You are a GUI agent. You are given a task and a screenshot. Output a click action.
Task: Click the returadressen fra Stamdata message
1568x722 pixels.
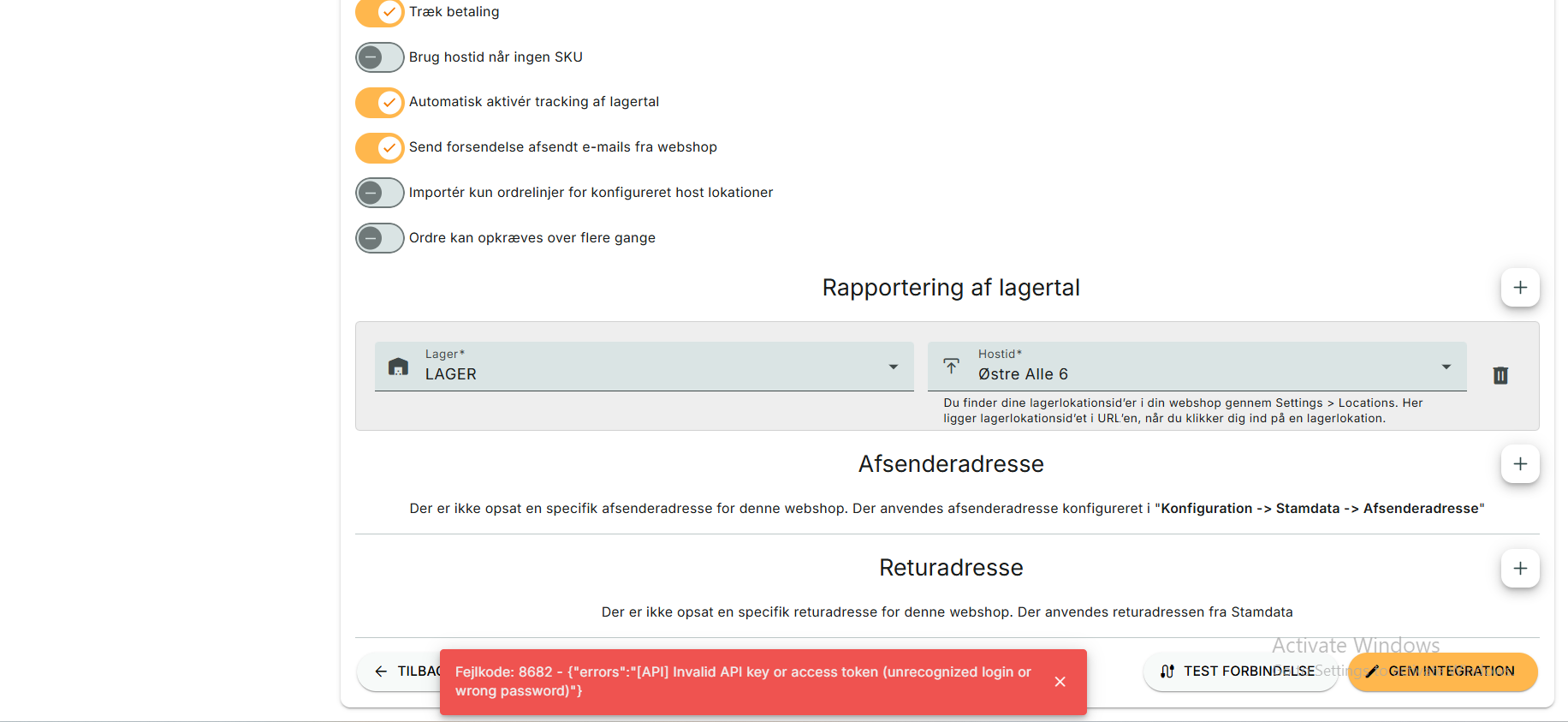947,612
